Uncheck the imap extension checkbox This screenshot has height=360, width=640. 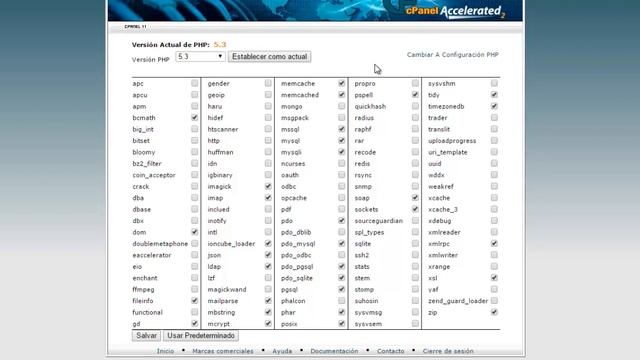point(268,198)
